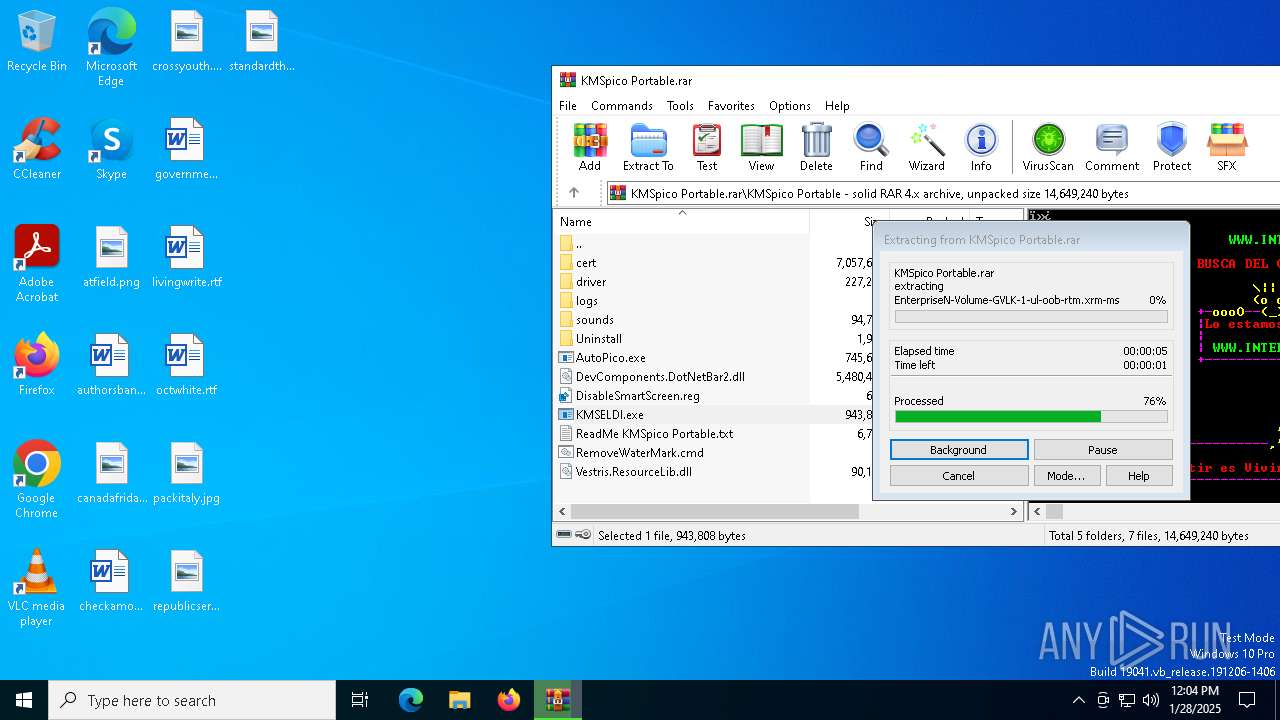The height and width of the screenshot is (720, 1280).
Task: Open the Wizard toolbar icon
Action: tap(926, 148)
